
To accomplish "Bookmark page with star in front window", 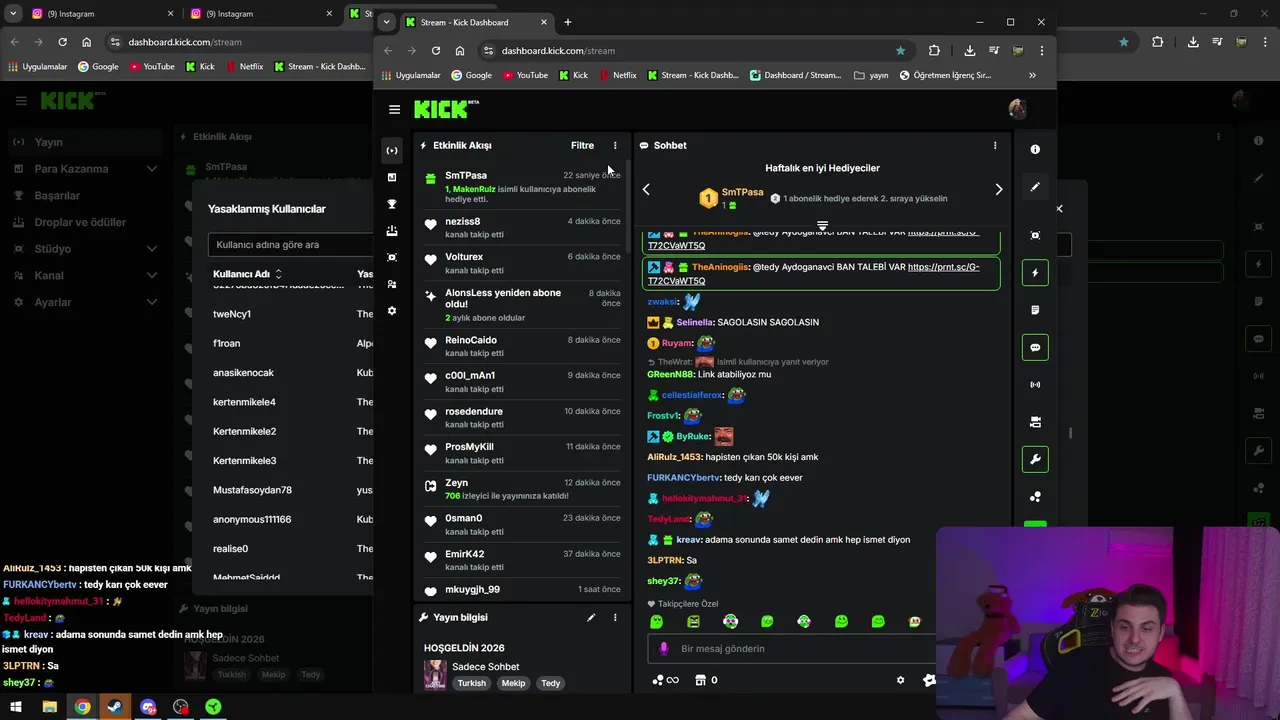I will (900, 51).
